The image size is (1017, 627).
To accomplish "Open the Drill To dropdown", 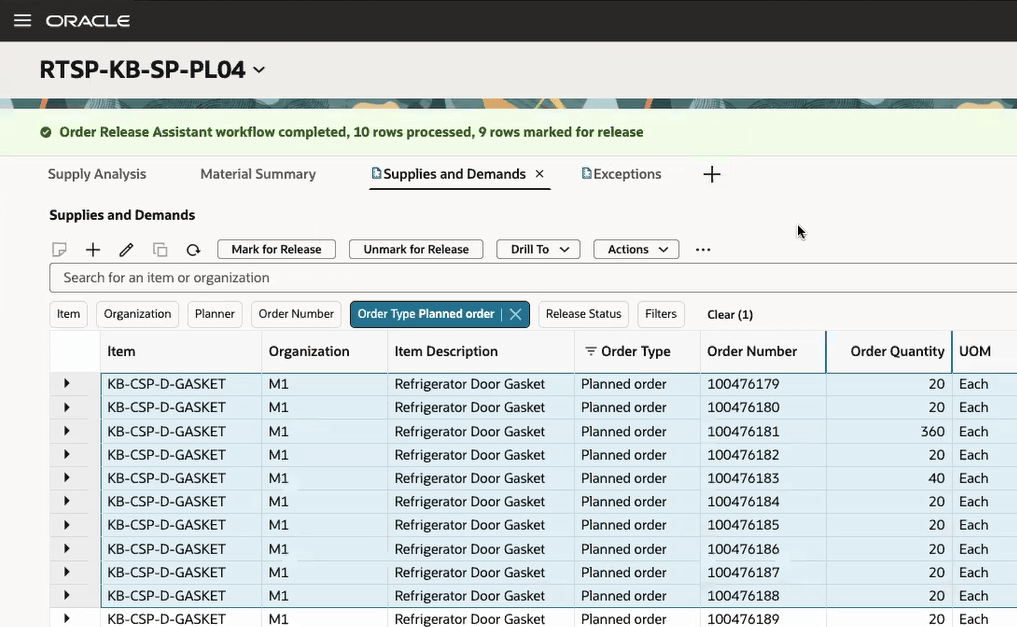I will tap(537, 249).
